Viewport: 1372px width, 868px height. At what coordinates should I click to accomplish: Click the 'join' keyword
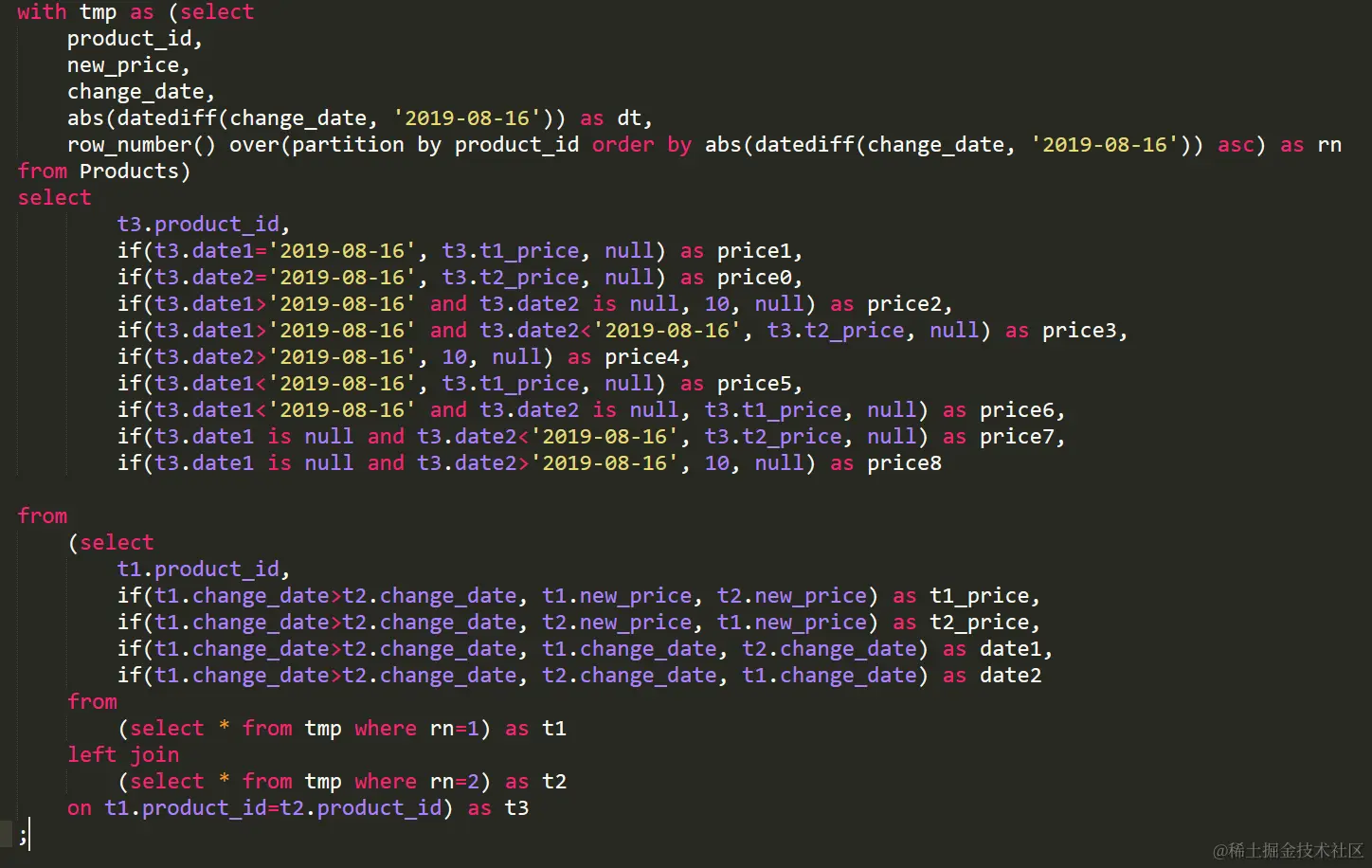(154, 755)
